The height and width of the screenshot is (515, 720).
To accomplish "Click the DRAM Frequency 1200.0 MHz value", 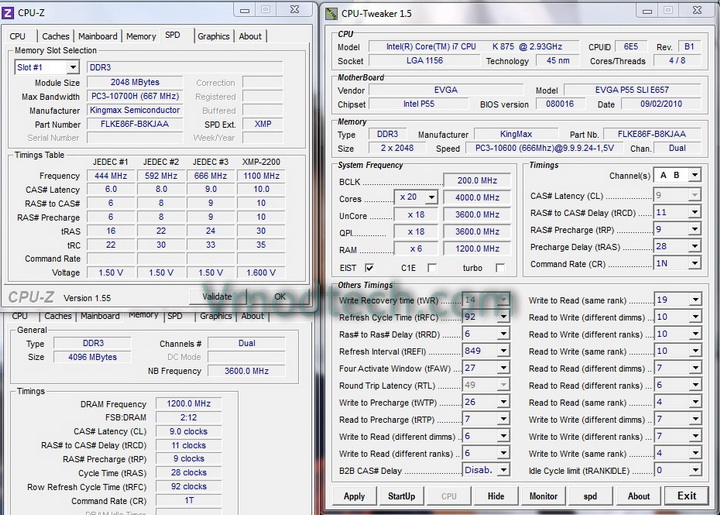I will tap(189, 403).
